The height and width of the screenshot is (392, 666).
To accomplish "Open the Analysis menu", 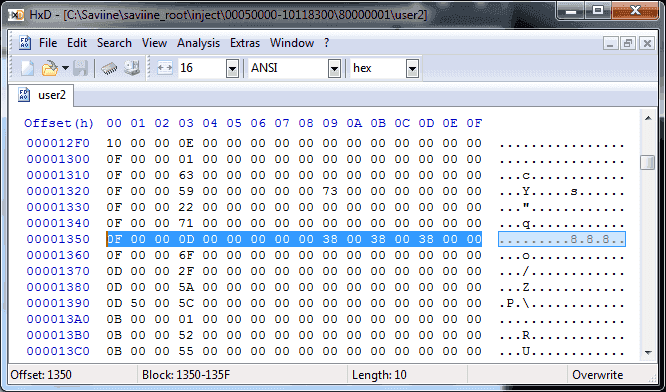I will [198, 43].
